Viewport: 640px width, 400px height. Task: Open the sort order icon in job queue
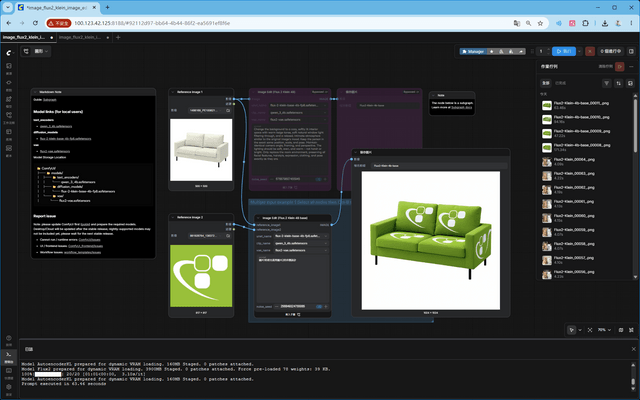tap(618, 83)
